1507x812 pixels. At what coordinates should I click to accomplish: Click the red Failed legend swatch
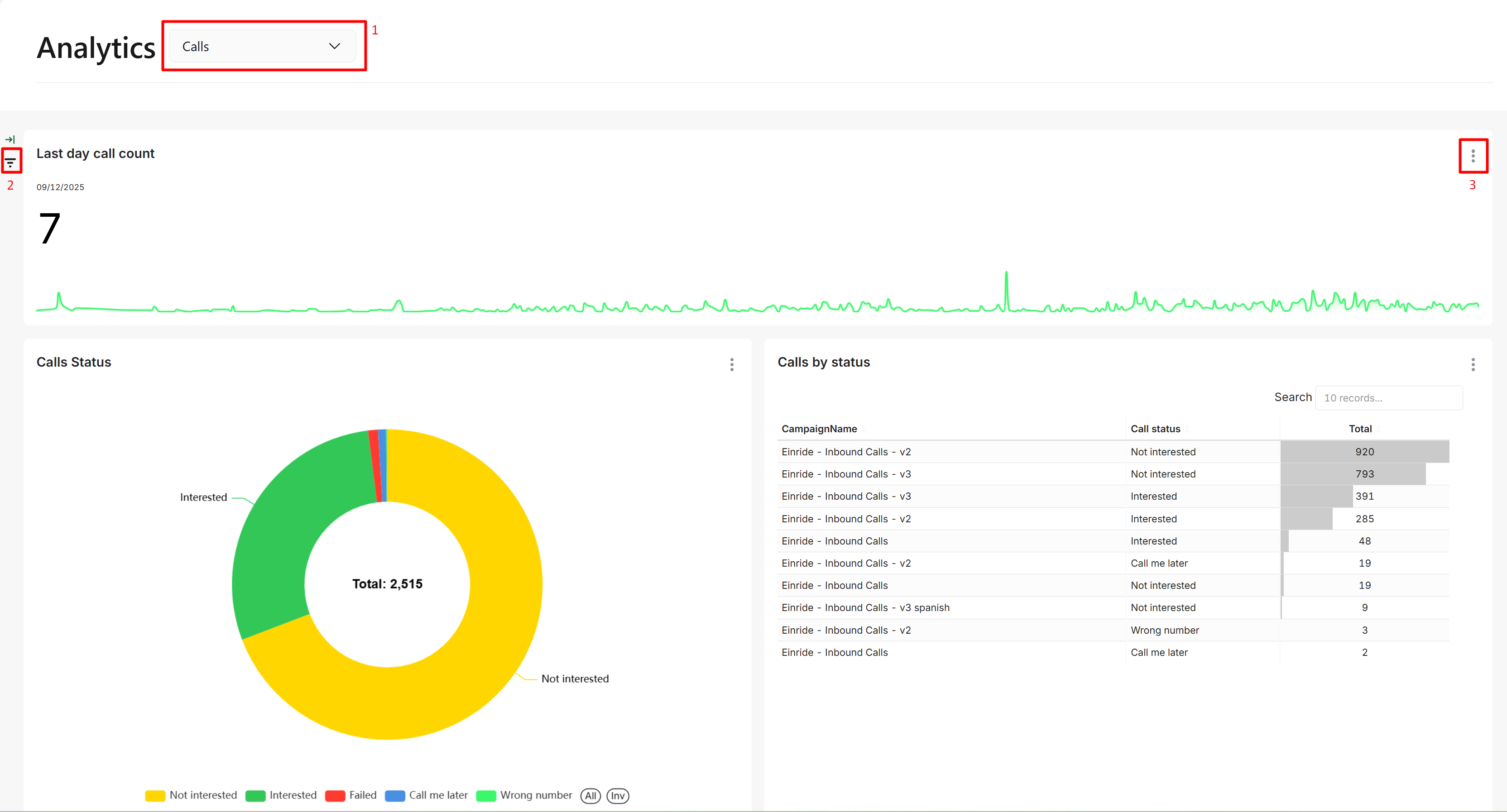(336, 796)
